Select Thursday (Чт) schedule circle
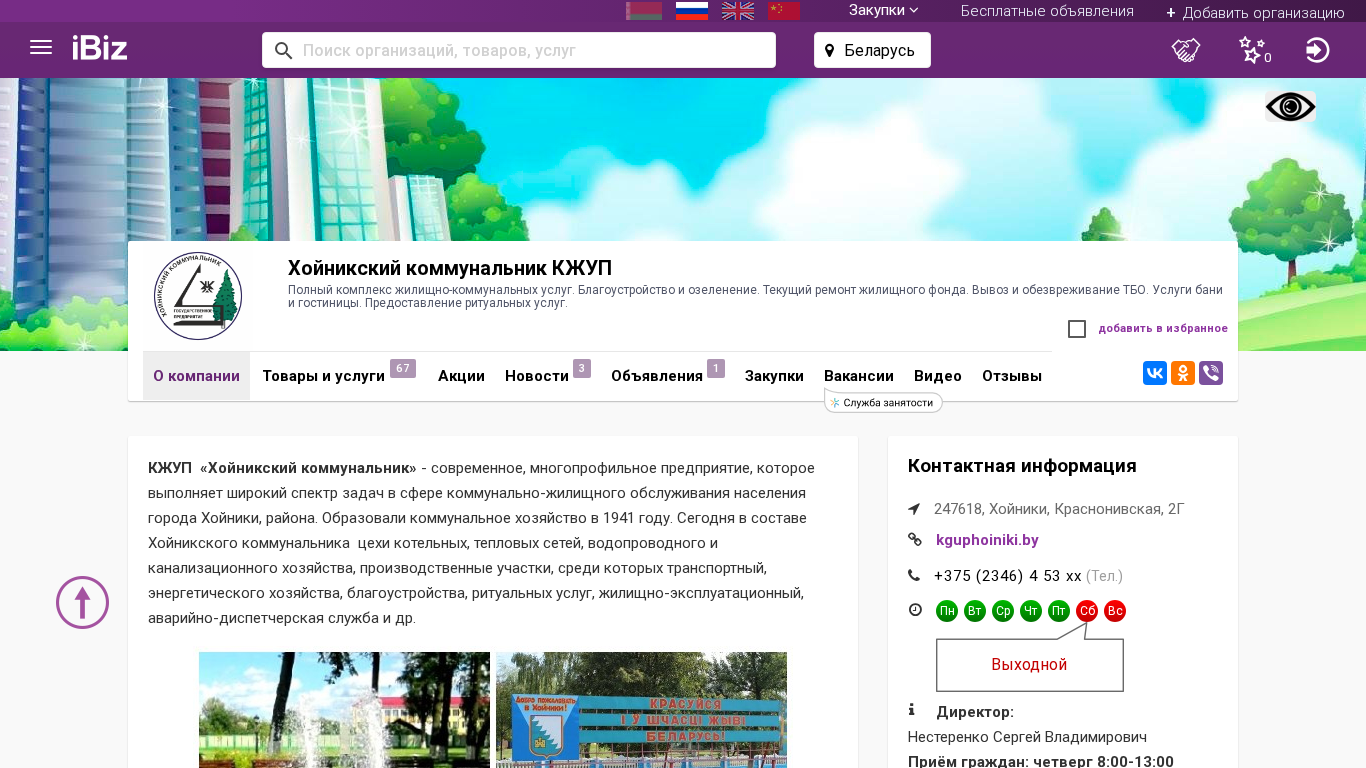The image size is (1366, 768). click(x=1031, y=611)
